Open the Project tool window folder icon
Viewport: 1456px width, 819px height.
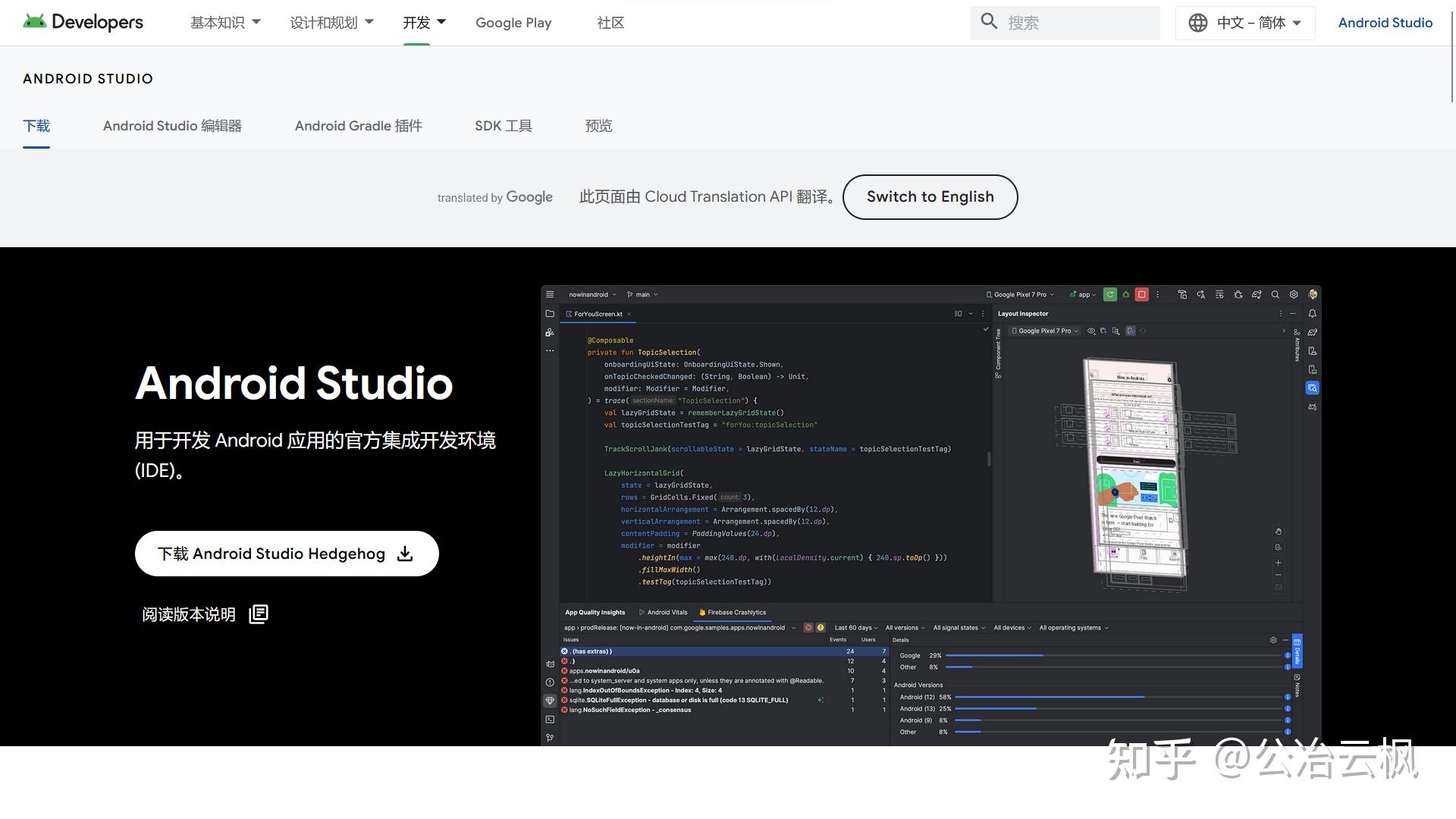tap(550, 313)
